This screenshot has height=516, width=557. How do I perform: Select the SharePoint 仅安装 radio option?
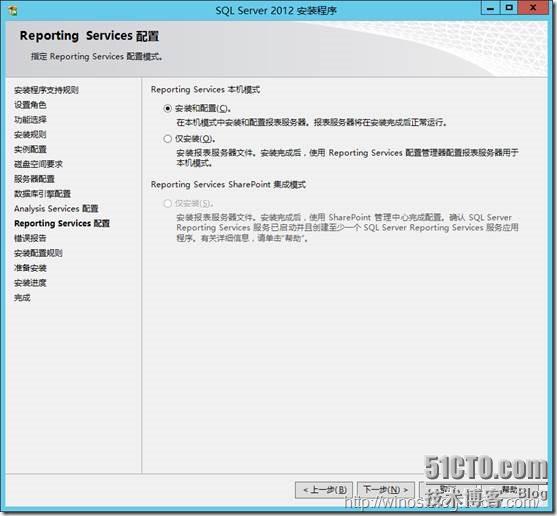(x=167, y=203)
